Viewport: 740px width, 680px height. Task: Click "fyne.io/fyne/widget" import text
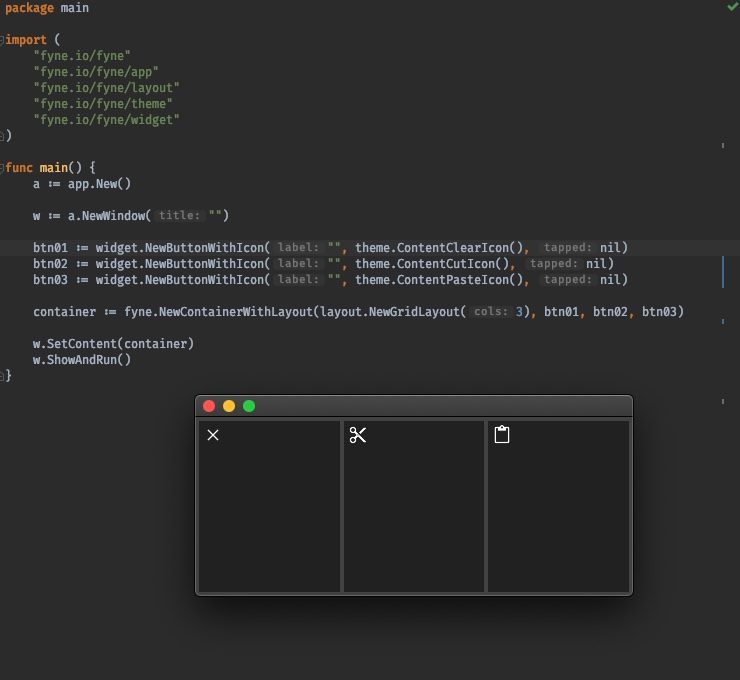[x=107, y=120]
